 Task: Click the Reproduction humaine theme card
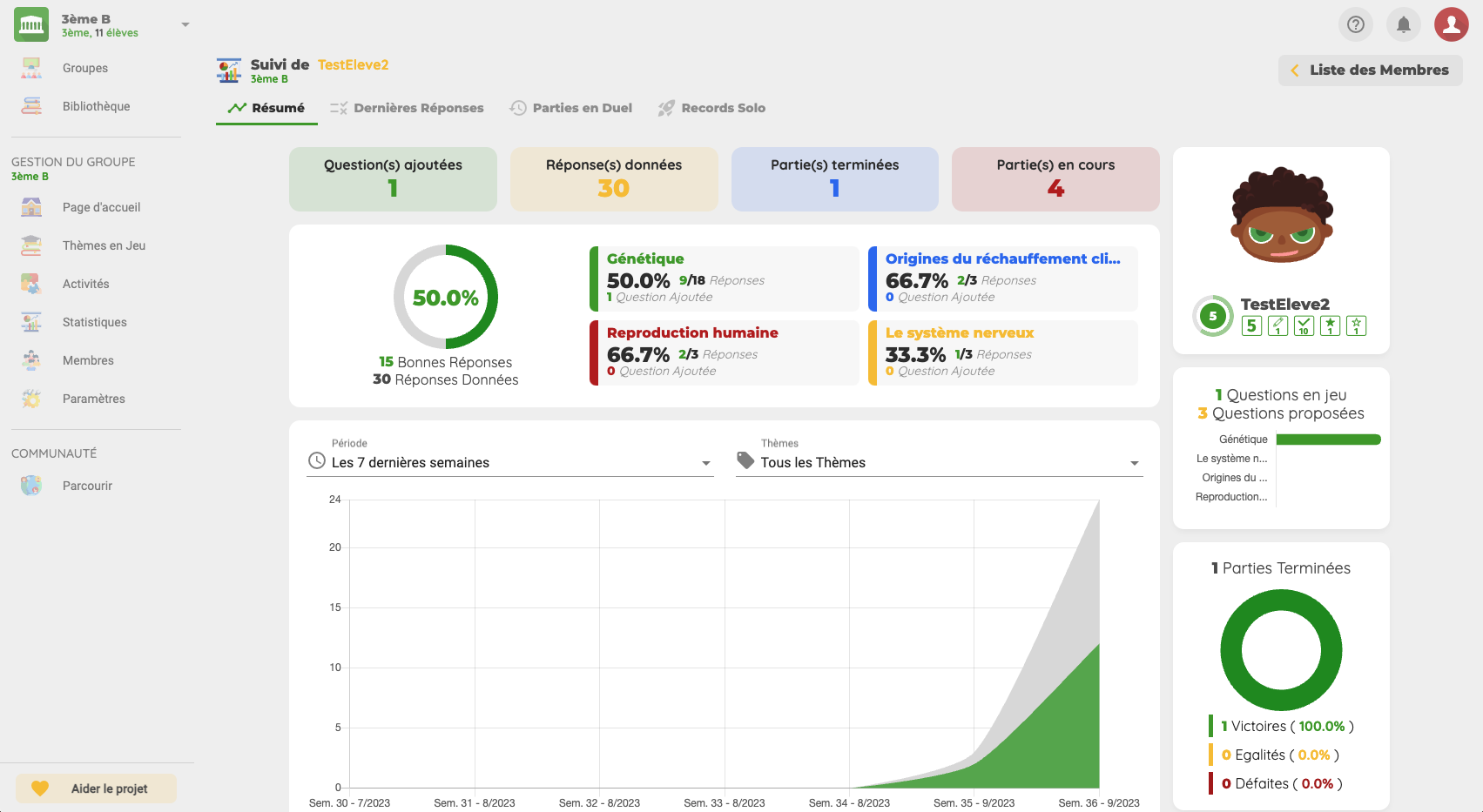(725, 352)
